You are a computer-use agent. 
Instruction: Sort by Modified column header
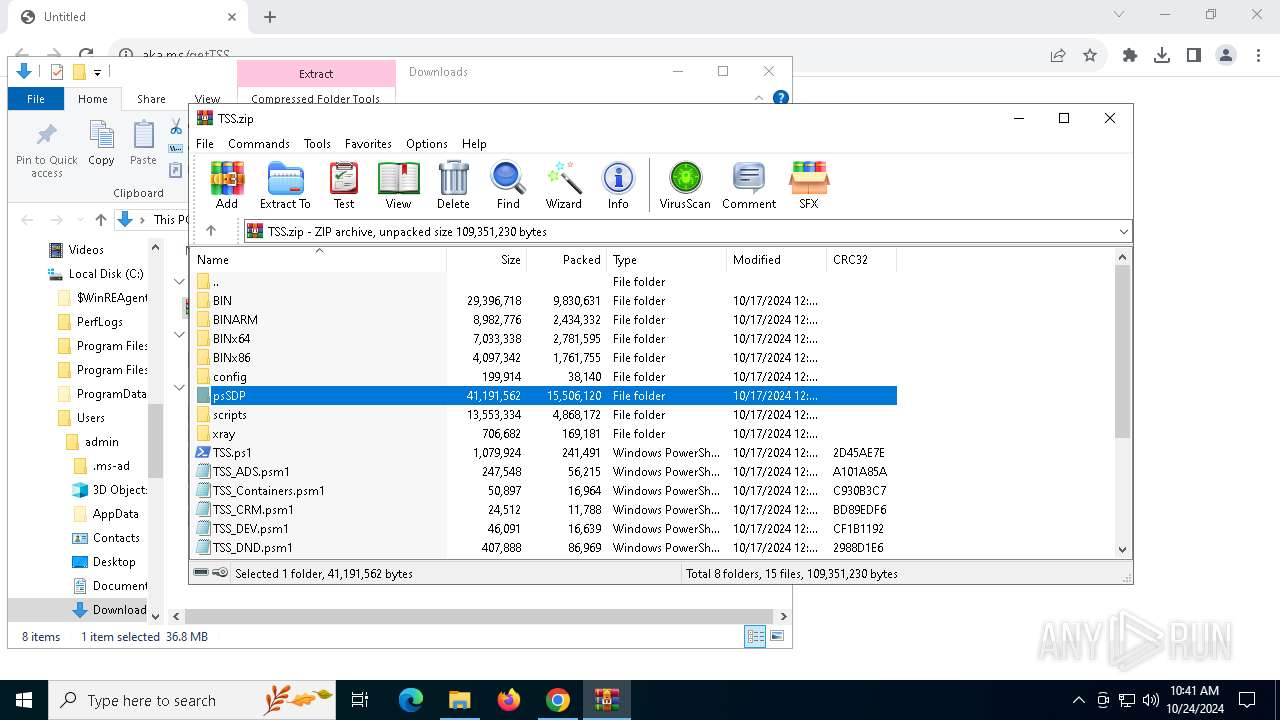click(776, 260)
